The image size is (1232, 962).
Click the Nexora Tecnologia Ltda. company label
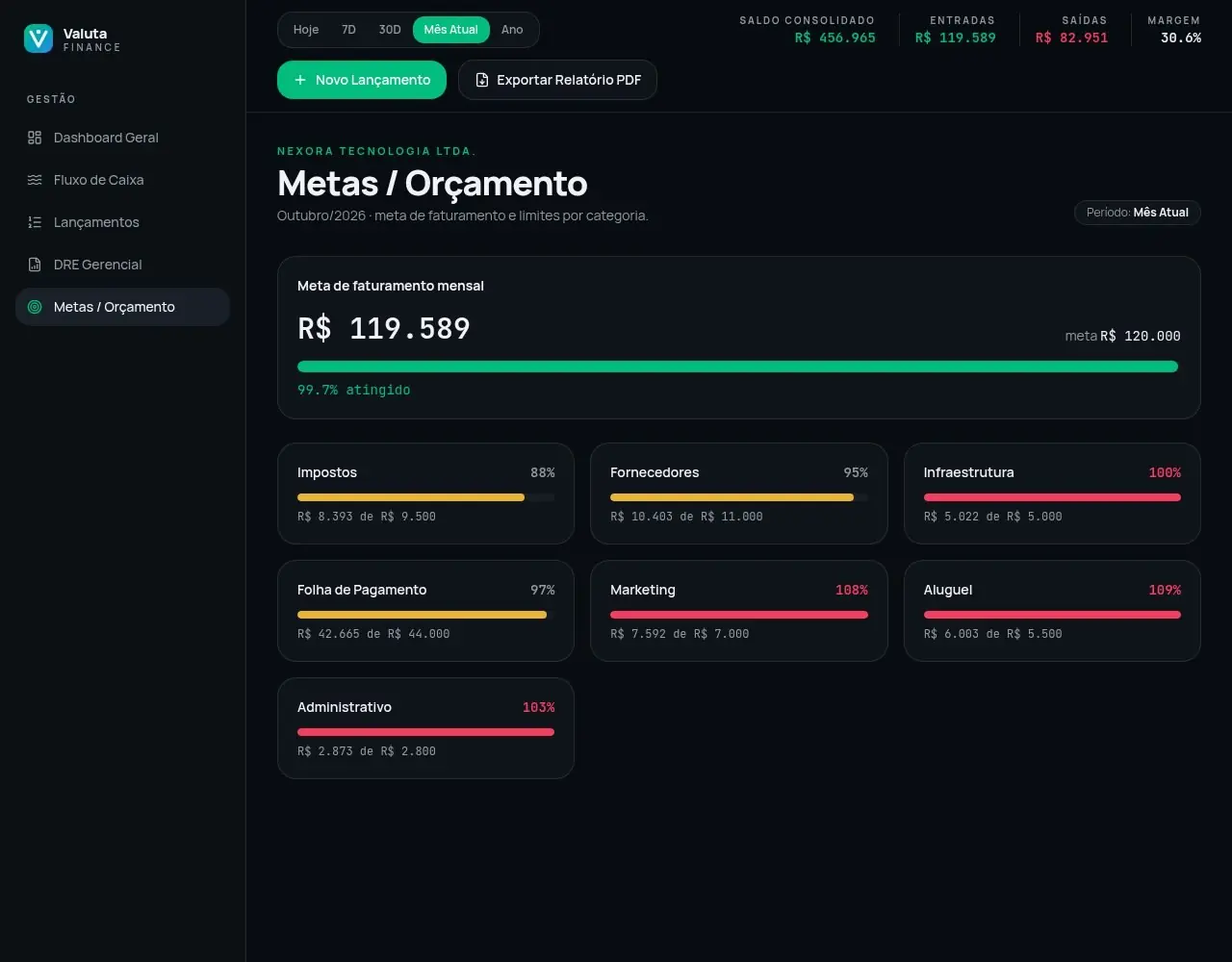point(377,151)
